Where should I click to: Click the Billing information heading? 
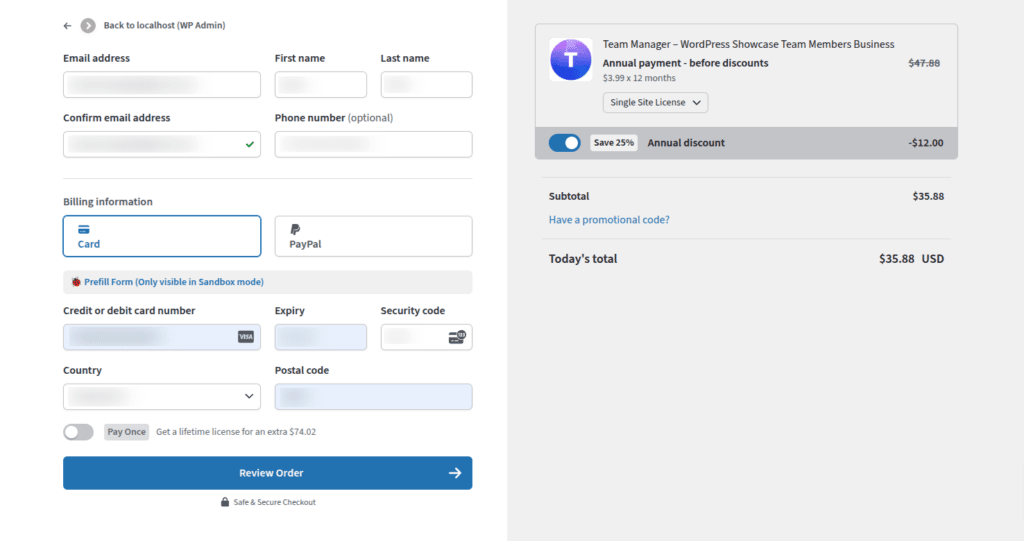click(x=108, y=202)
